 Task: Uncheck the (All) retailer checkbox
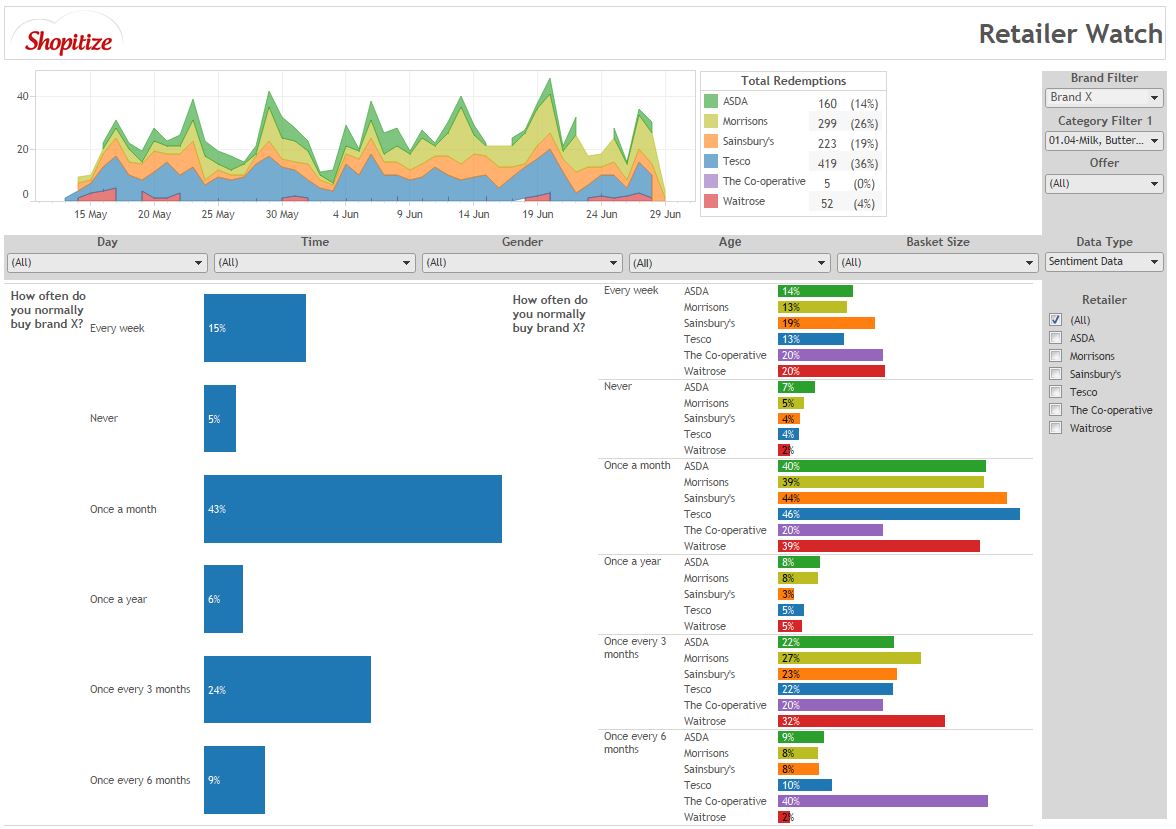[1056, 320]
